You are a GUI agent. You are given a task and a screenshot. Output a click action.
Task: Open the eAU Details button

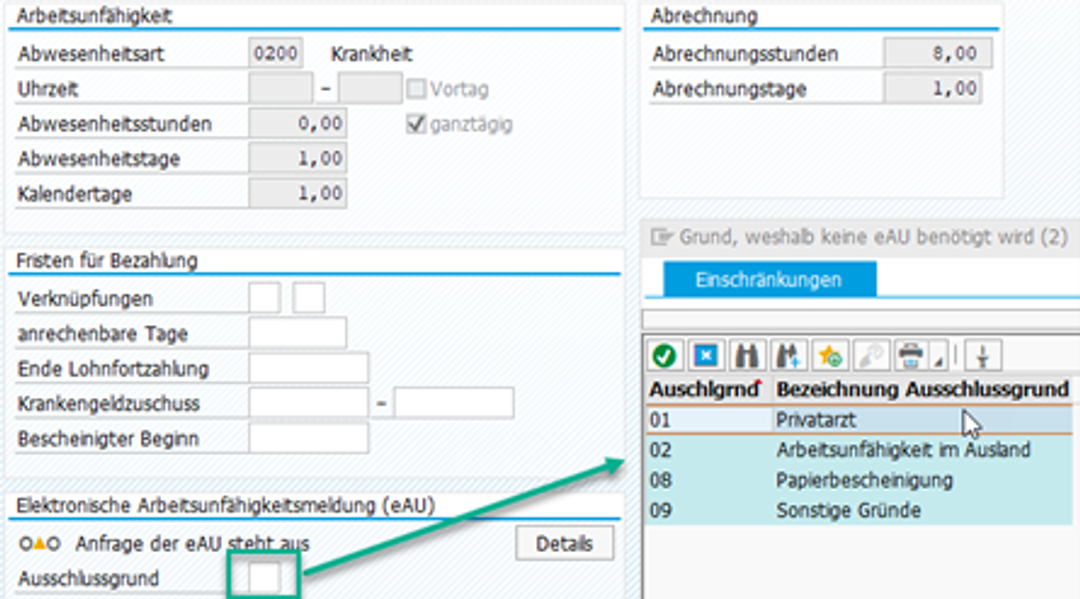click(565, 544)
